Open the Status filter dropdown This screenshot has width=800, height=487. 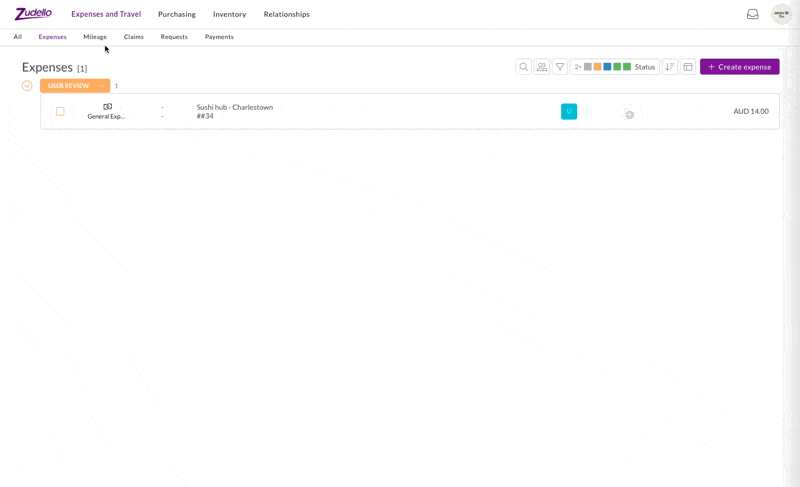[x=615, y=67]
